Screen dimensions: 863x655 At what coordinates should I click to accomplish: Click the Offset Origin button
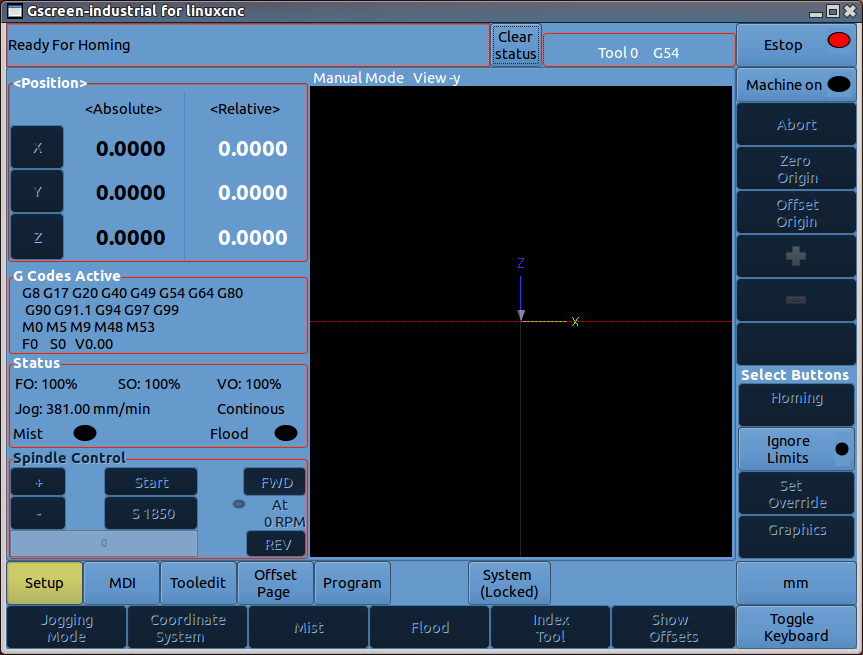coord(795,213)
